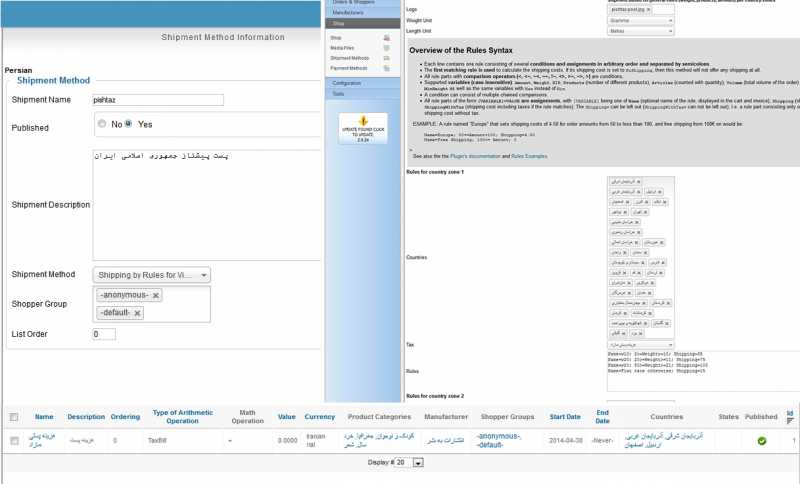Click the Payment Methods sidebar icon
The height and width of the screenshot is (484, 800).
386,68
